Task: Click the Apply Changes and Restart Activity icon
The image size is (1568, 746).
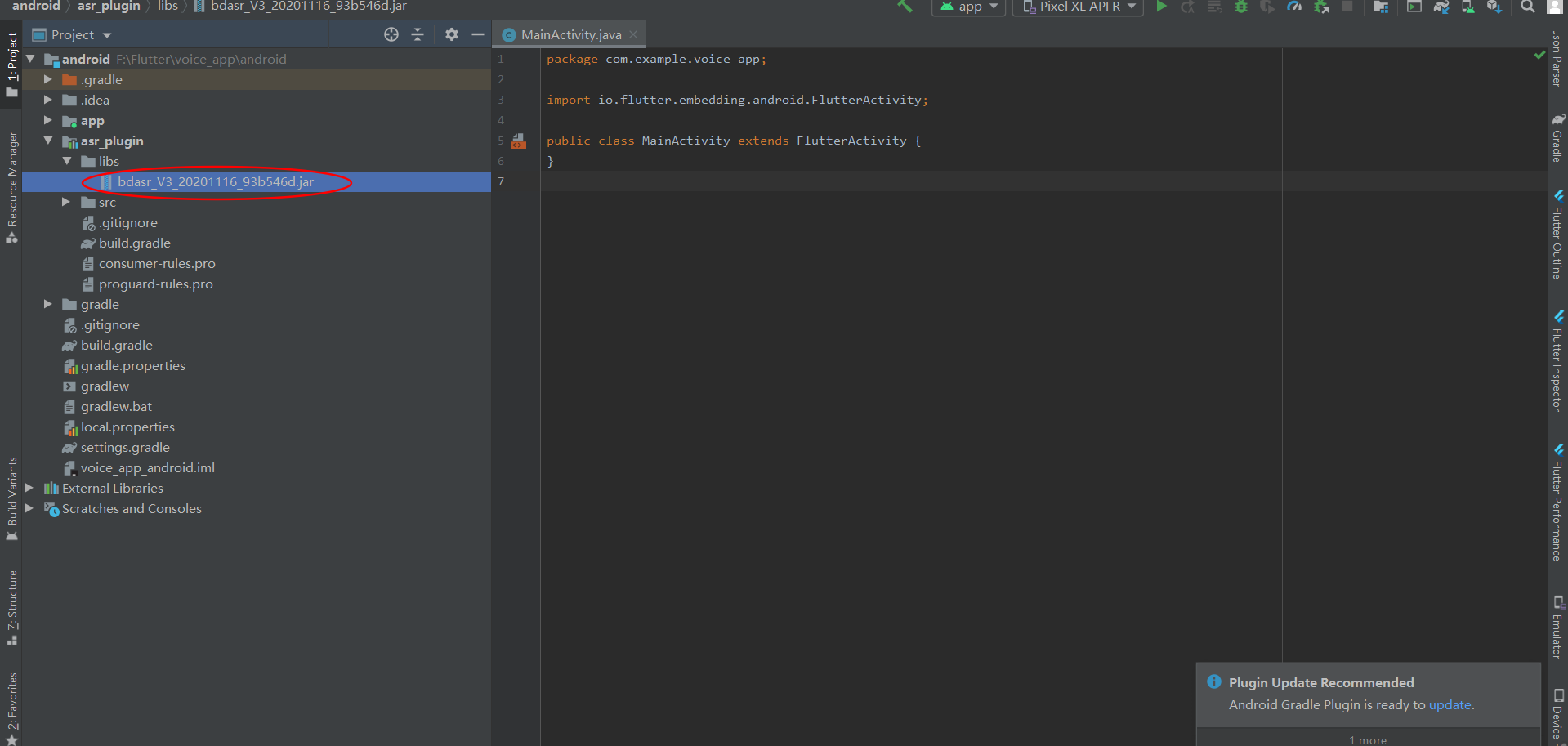Action: click(x=1188, y=7)
